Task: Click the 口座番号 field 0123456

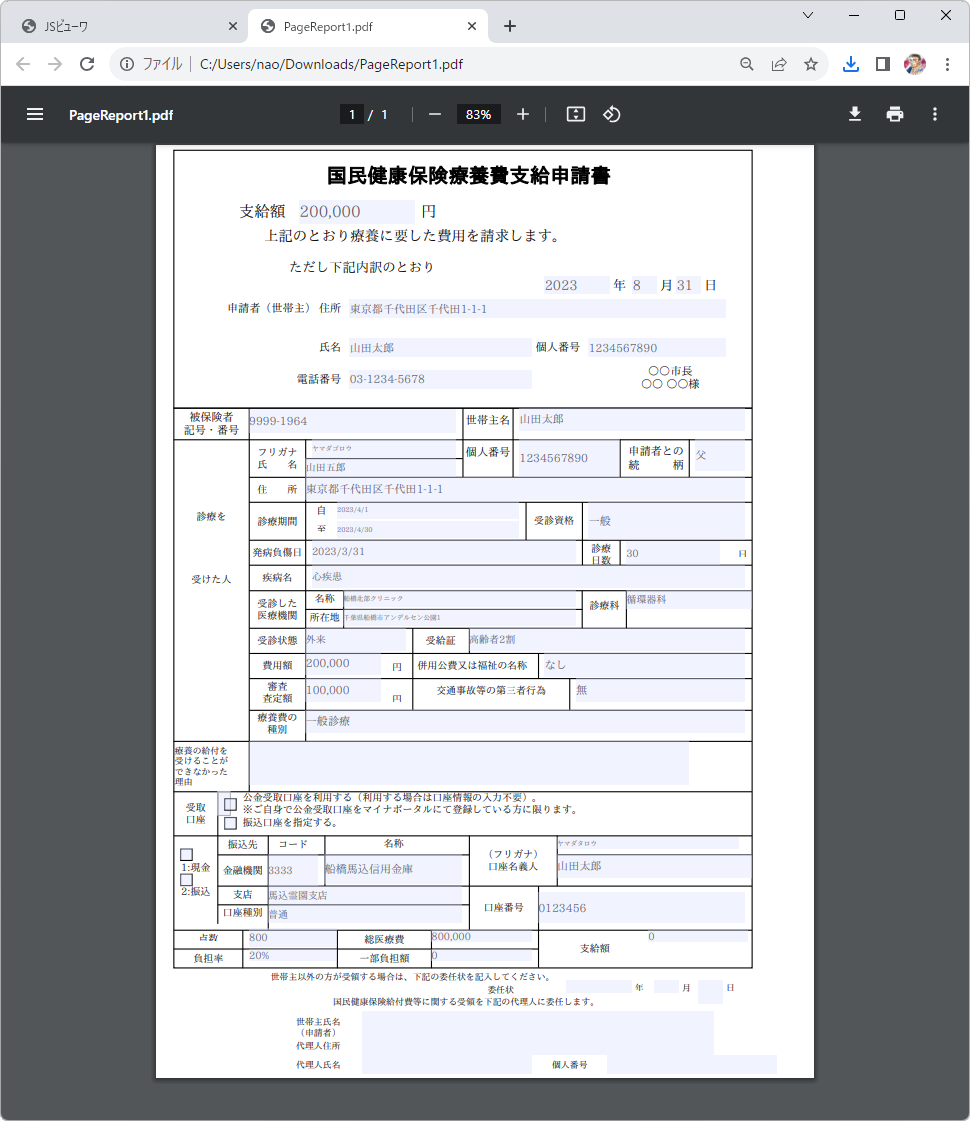Action: [x=641, y=908]
